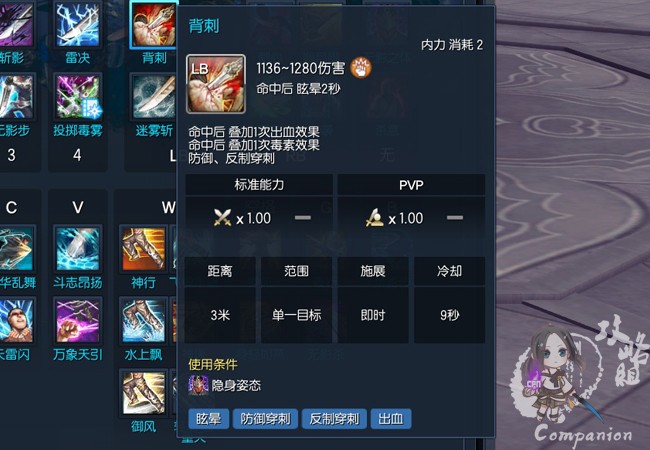Click the 出血 tag button
The width and height of the screenshot is (650, 450).
point(391,419)
